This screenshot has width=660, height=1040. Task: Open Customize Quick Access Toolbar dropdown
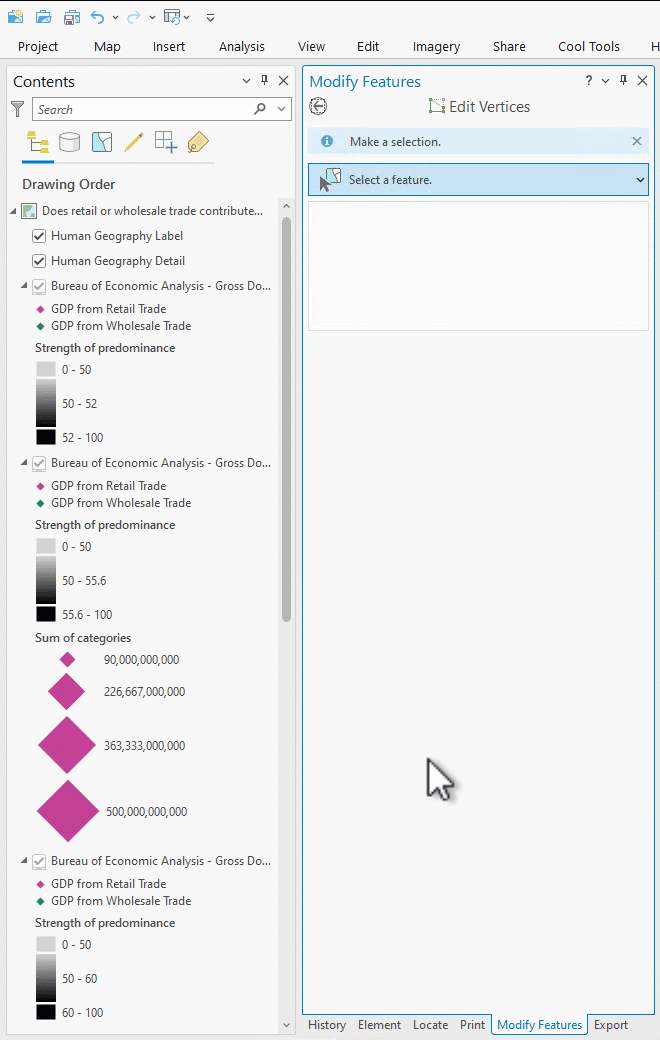(x=210, y=18)
